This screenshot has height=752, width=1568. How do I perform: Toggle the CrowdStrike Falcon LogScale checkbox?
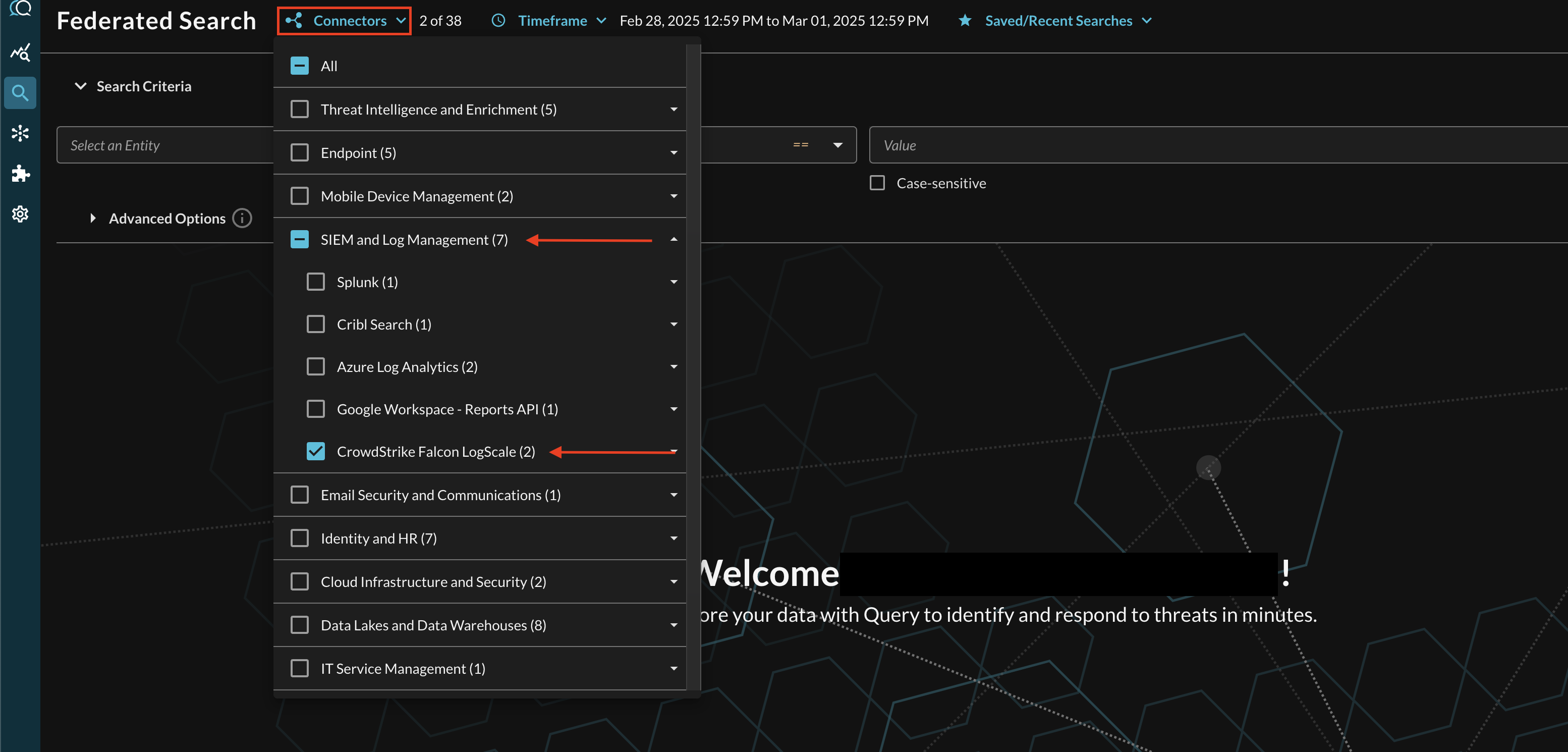pos(317,451)
